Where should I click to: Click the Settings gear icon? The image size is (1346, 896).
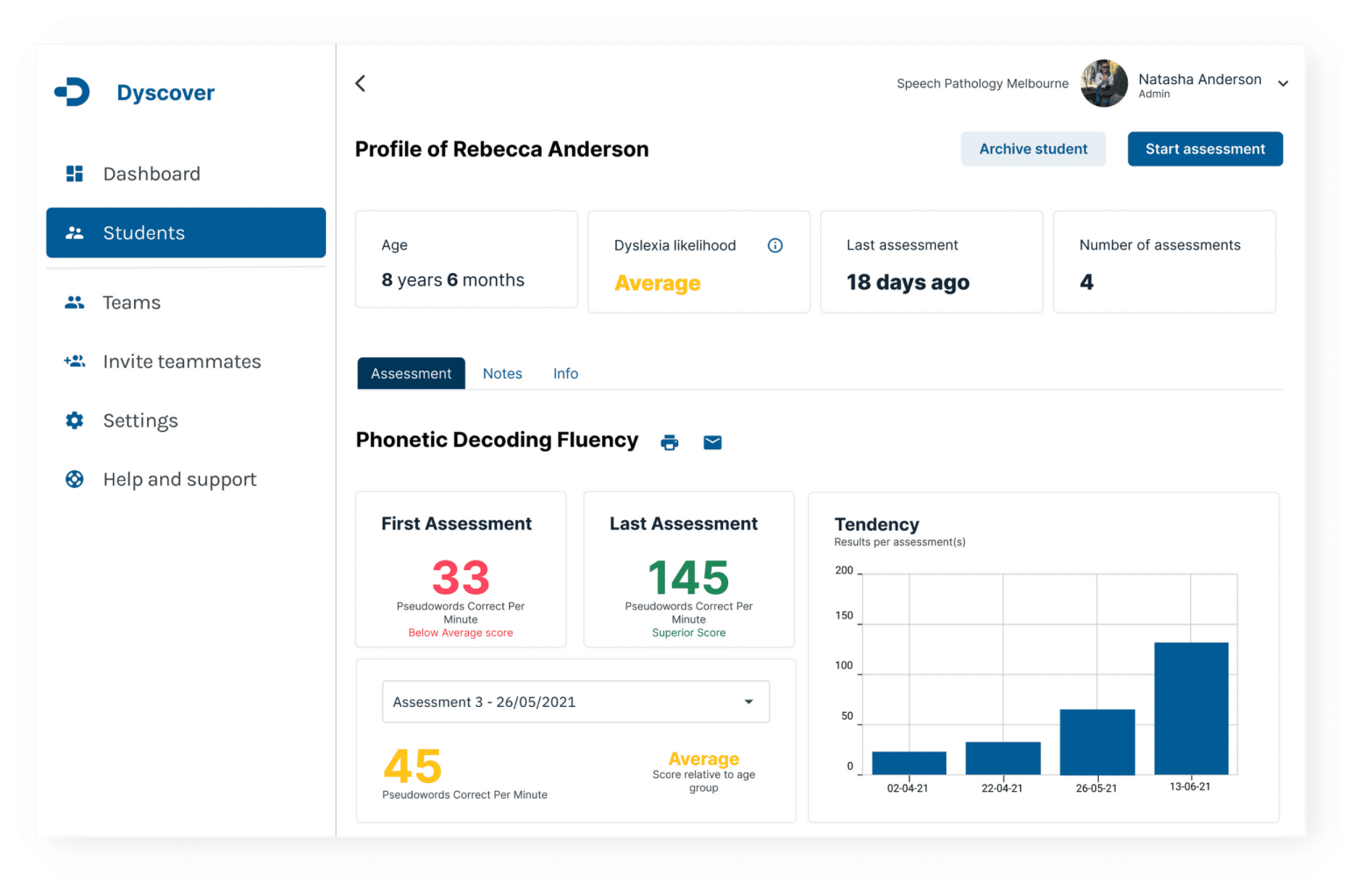74,420
